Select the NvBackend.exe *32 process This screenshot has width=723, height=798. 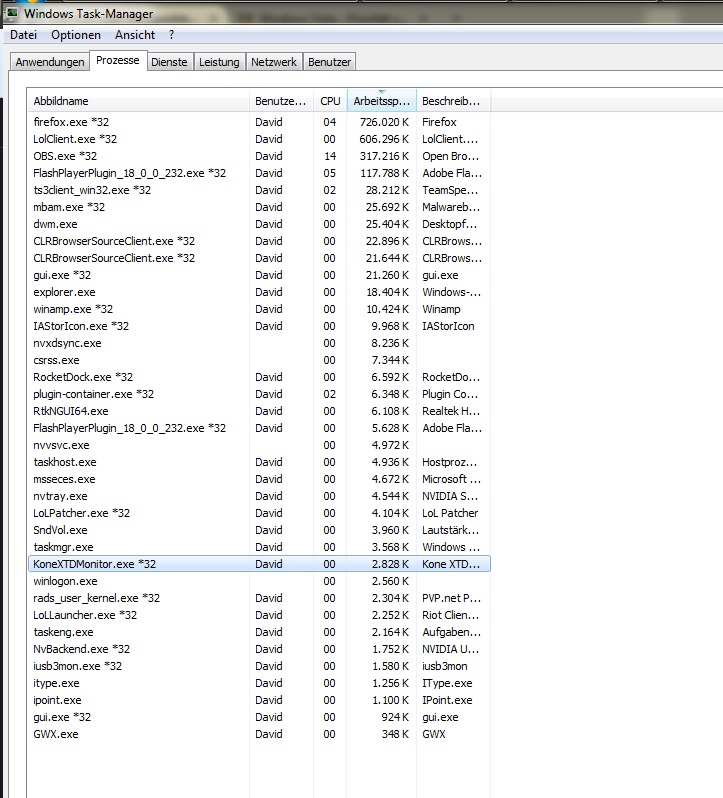point(259,649)
